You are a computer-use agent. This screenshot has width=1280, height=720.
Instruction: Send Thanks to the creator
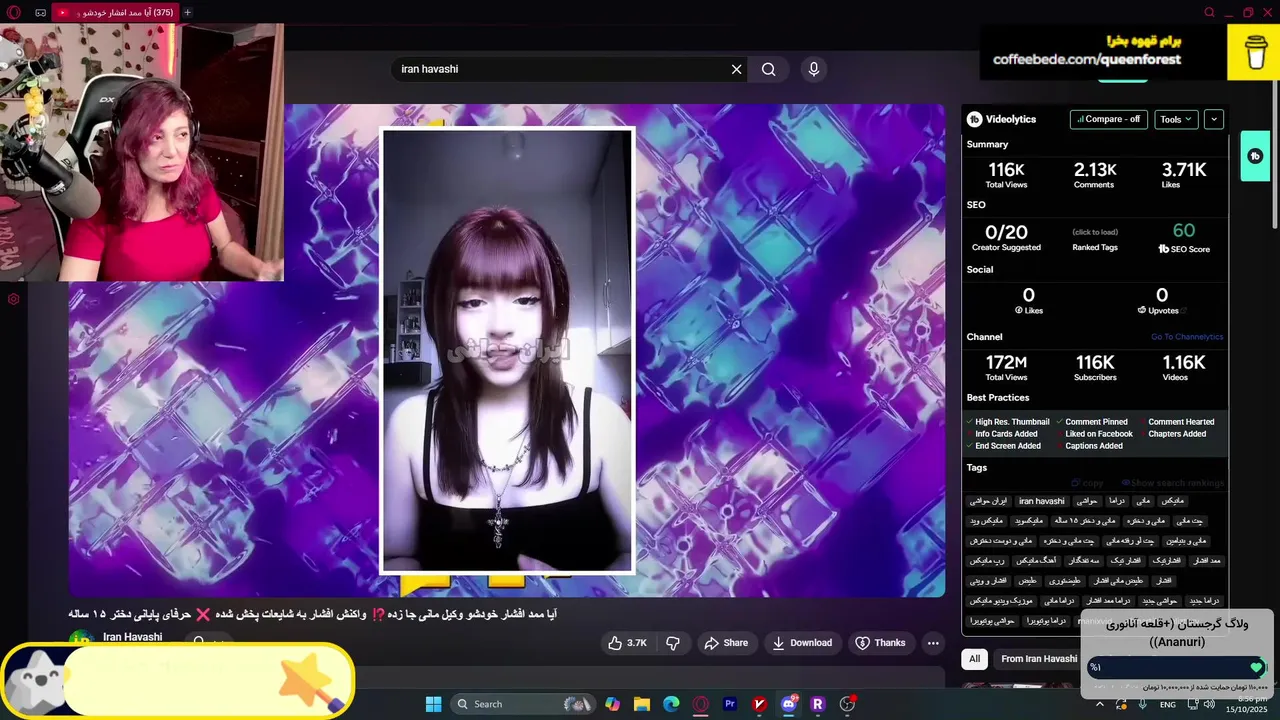tap(880, 643)
